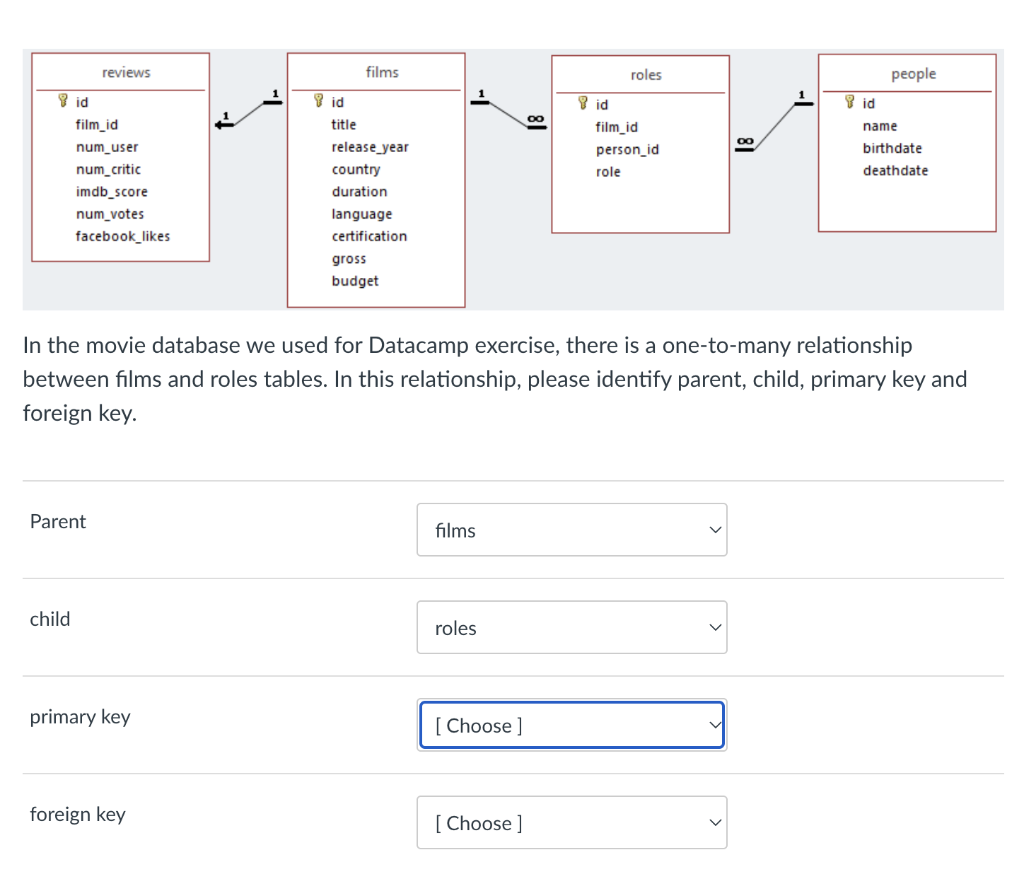1024x891 pixels.
Task: Open the Parent dropdown showing films
Action: coord(571,529)
